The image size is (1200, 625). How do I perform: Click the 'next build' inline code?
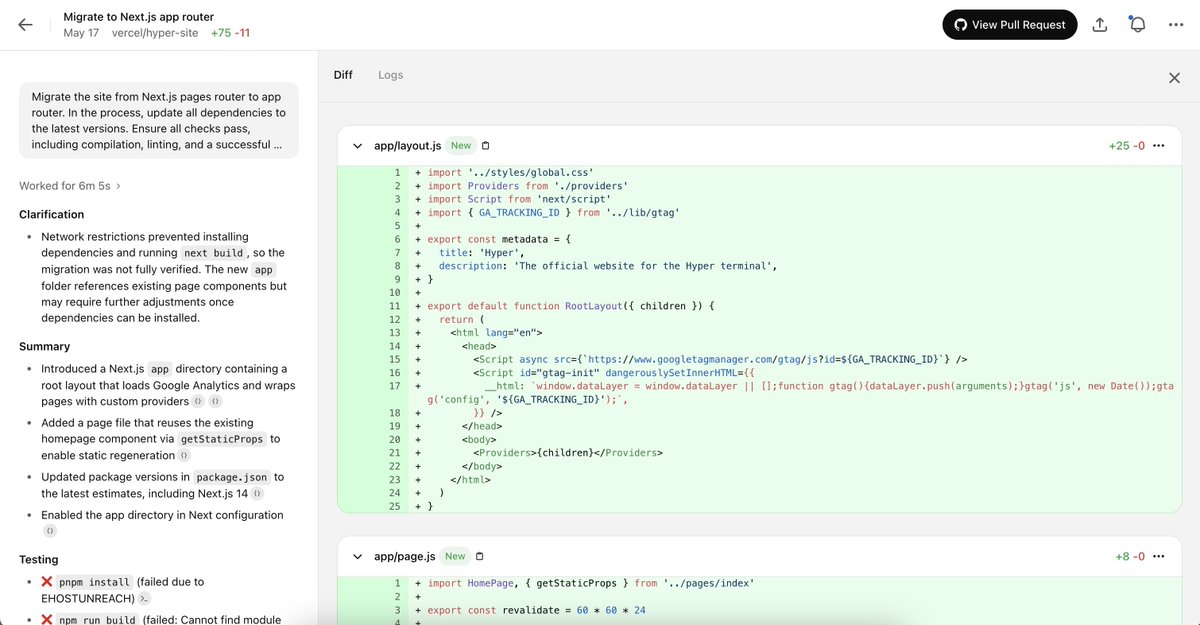pyautogui.click(x=214, y=253)
